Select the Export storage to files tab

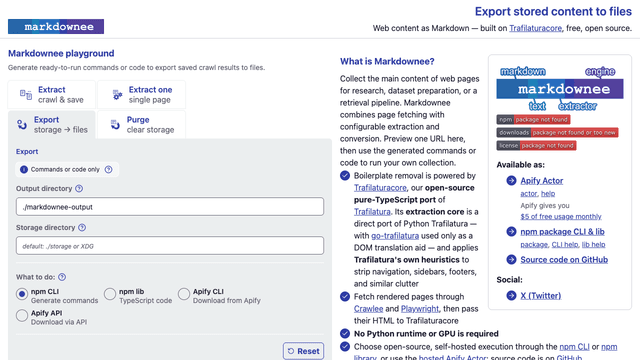coord(52,124)
